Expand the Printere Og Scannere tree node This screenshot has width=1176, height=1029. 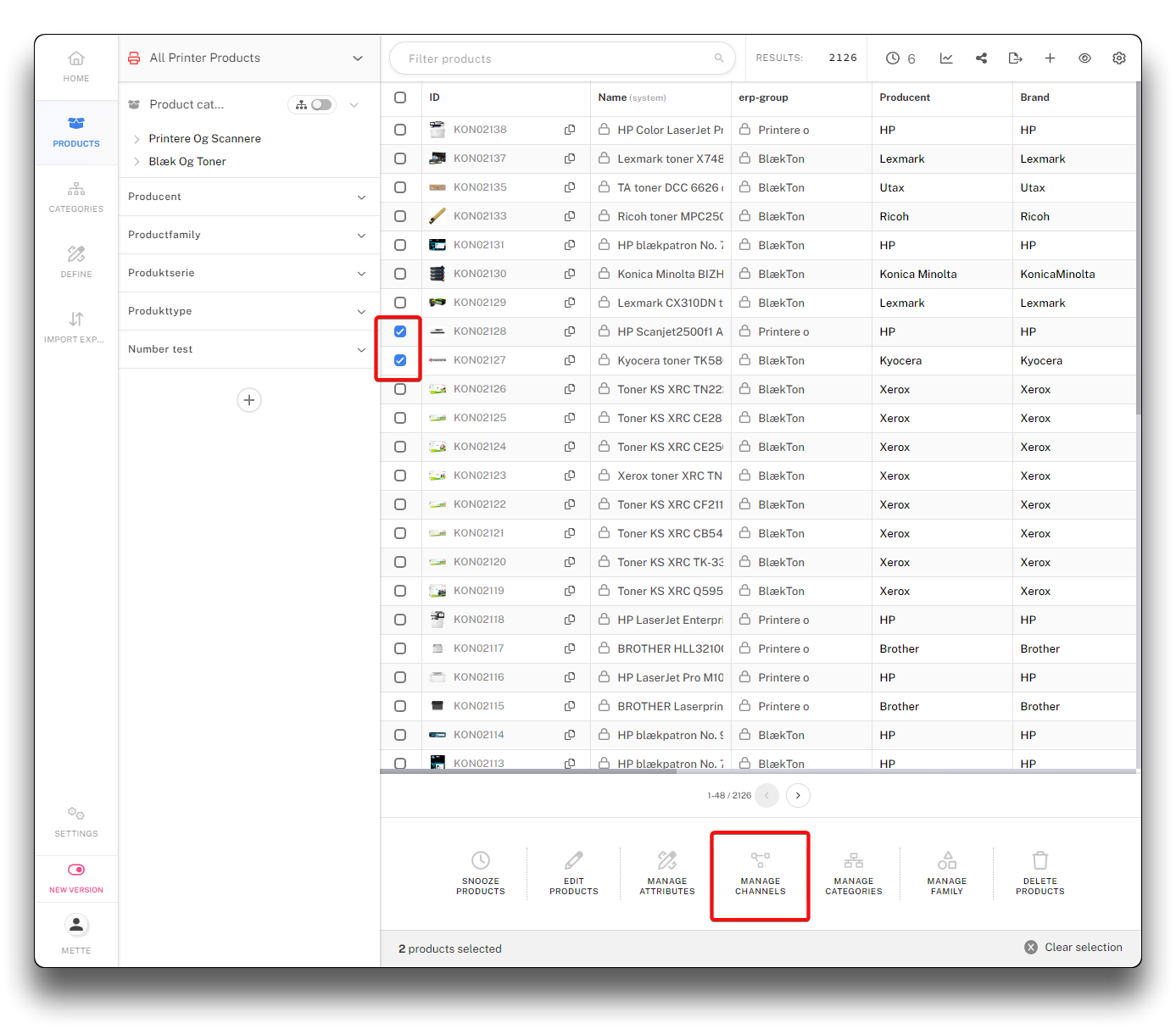click(137, 139)
